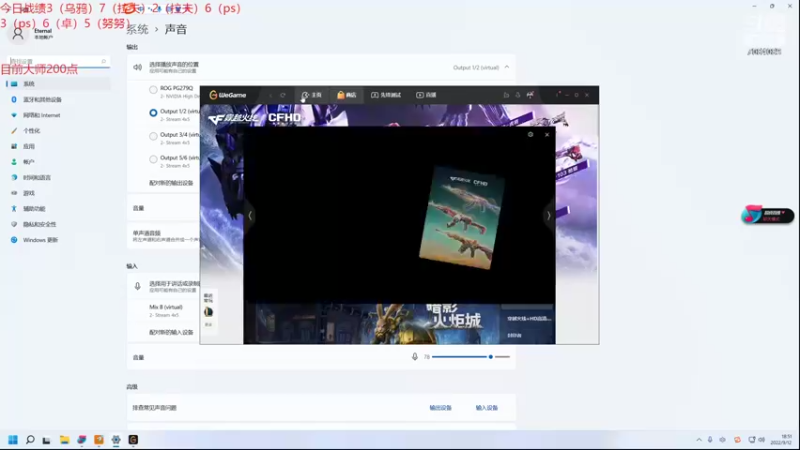Select Output 1/2 virtual output device
800x450 pixels.
pyautogui.click(x=153, y=113)
